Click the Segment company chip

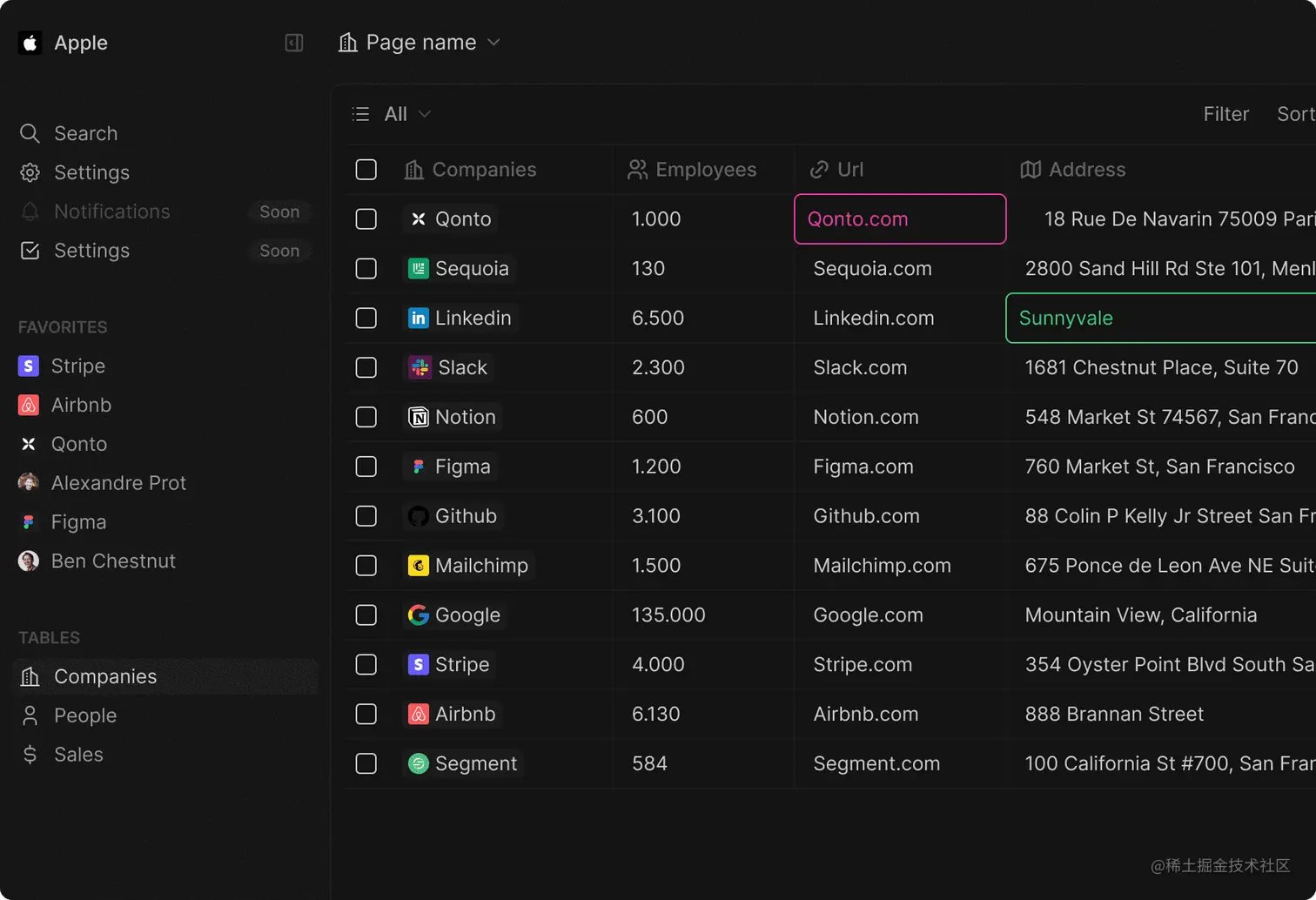463,763
